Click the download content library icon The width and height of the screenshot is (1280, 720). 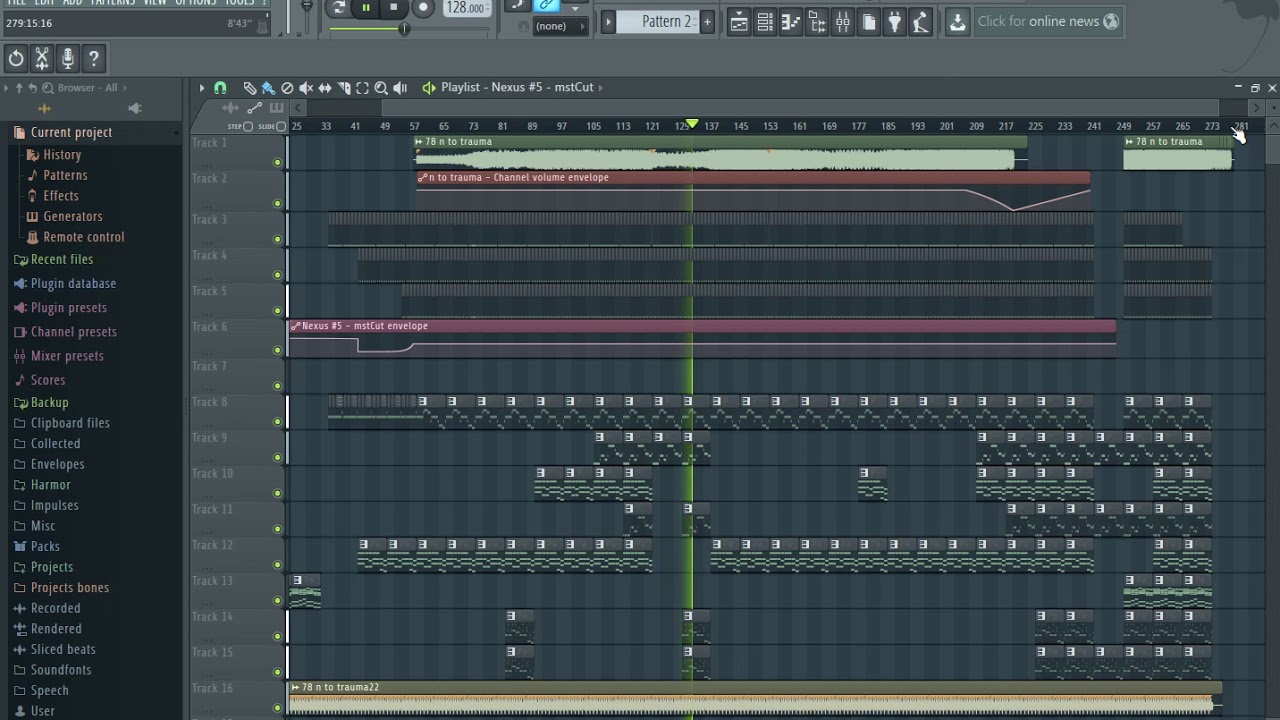(x=957, y=21)
